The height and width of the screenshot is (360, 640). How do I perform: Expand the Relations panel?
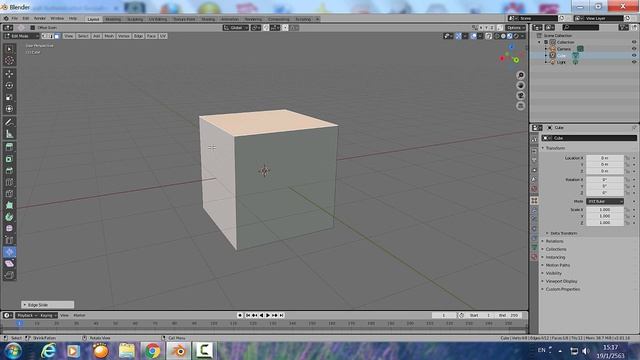coord(553,241)
